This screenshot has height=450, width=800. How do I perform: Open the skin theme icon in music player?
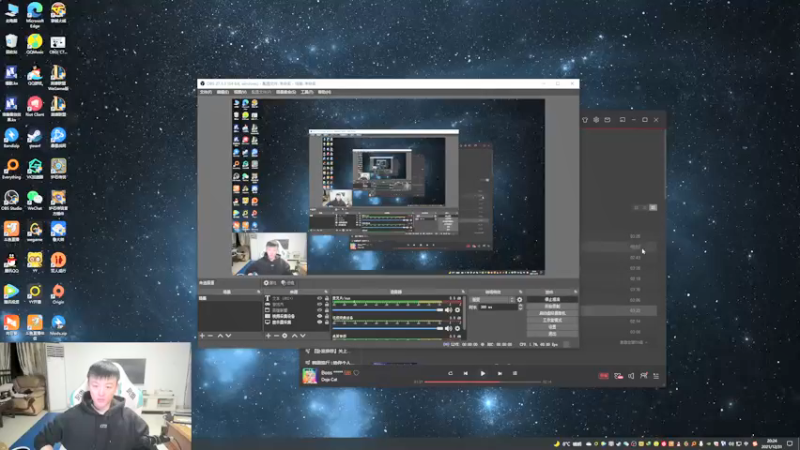585,120
